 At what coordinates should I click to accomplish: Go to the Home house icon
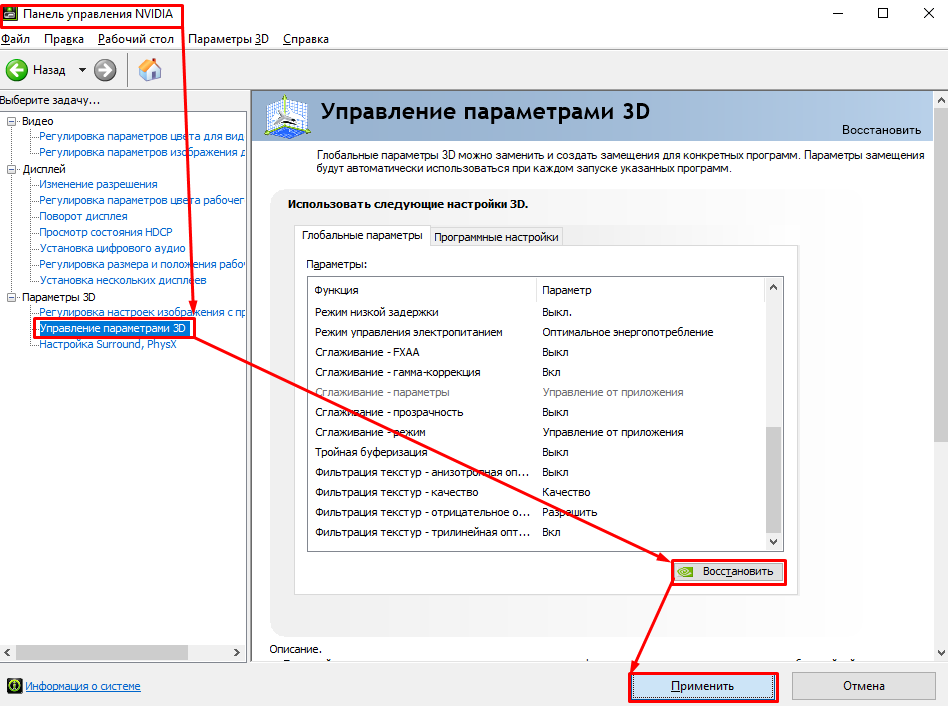pos(150,70)
